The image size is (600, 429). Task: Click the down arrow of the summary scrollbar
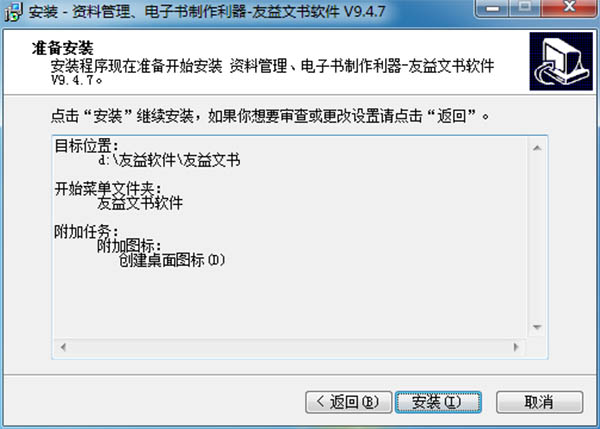[x=537, y=327]
